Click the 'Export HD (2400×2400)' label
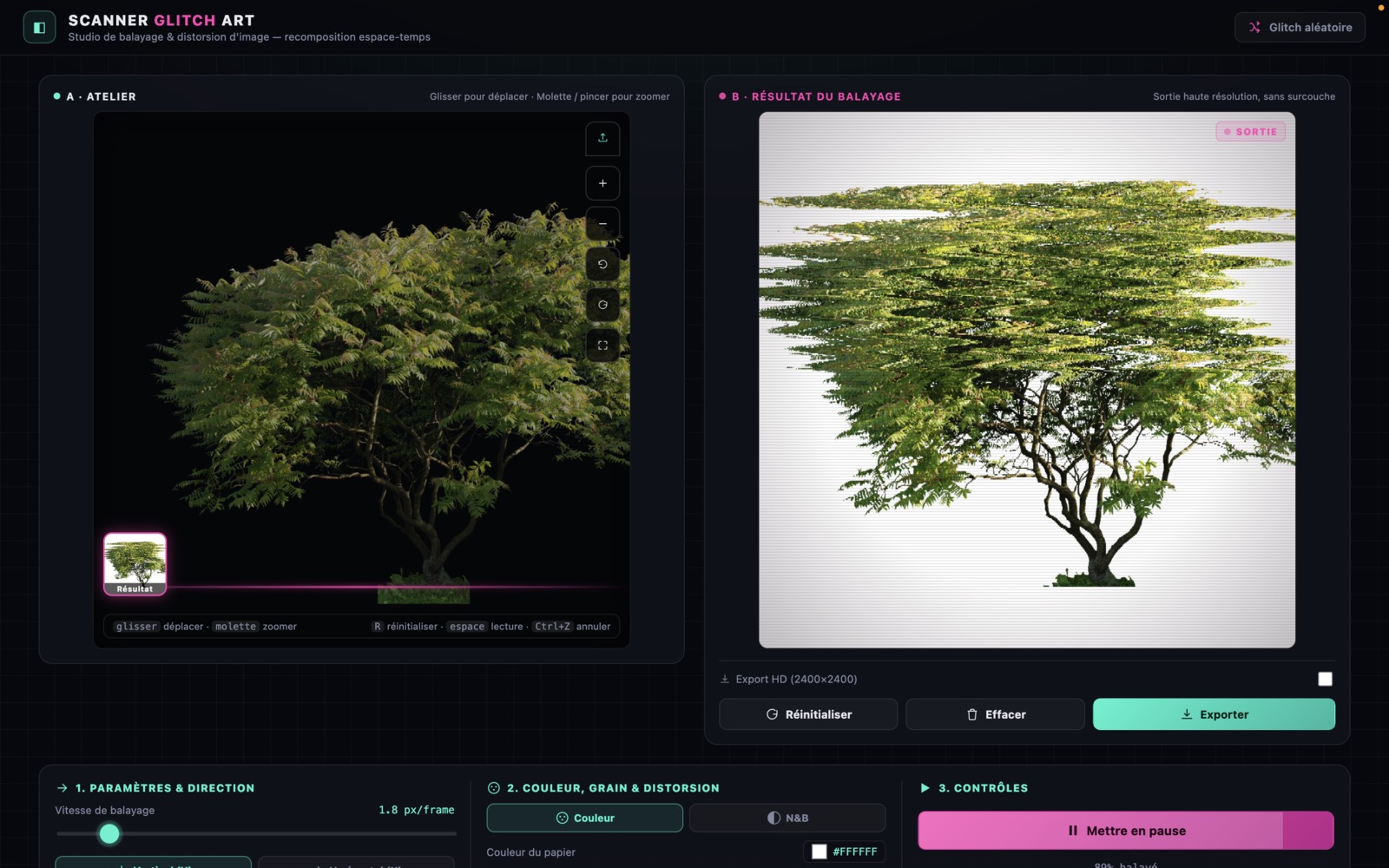Viewport: 1389px width, 868px height. click(796, 679)
